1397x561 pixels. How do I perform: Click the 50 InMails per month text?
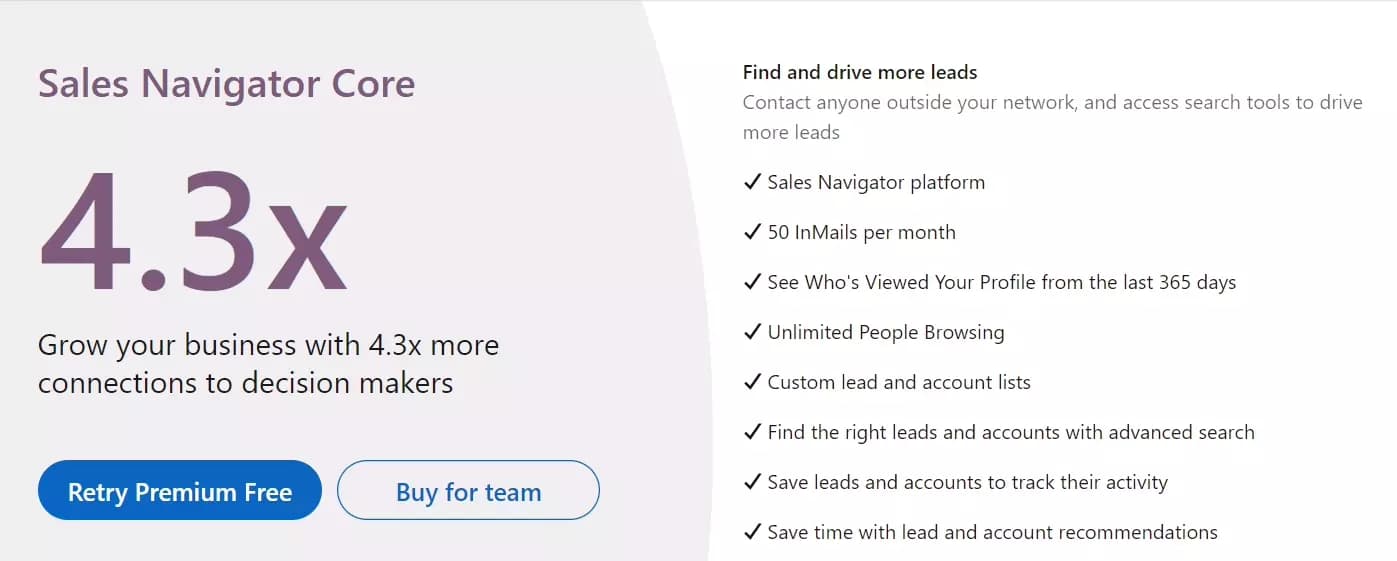pos(862,232)
